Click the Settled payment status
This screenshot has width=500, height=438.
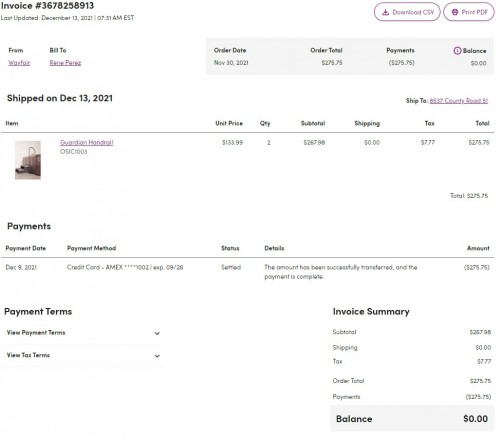tap(231, 267)
